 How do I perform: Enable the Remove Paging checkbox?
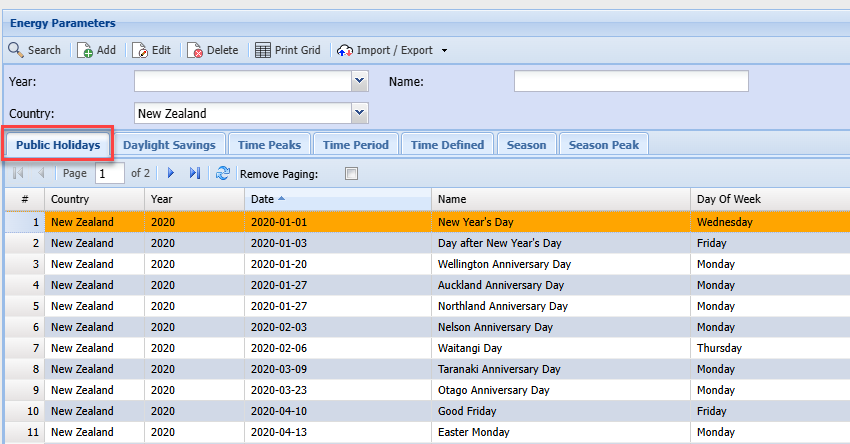[351, 174]
